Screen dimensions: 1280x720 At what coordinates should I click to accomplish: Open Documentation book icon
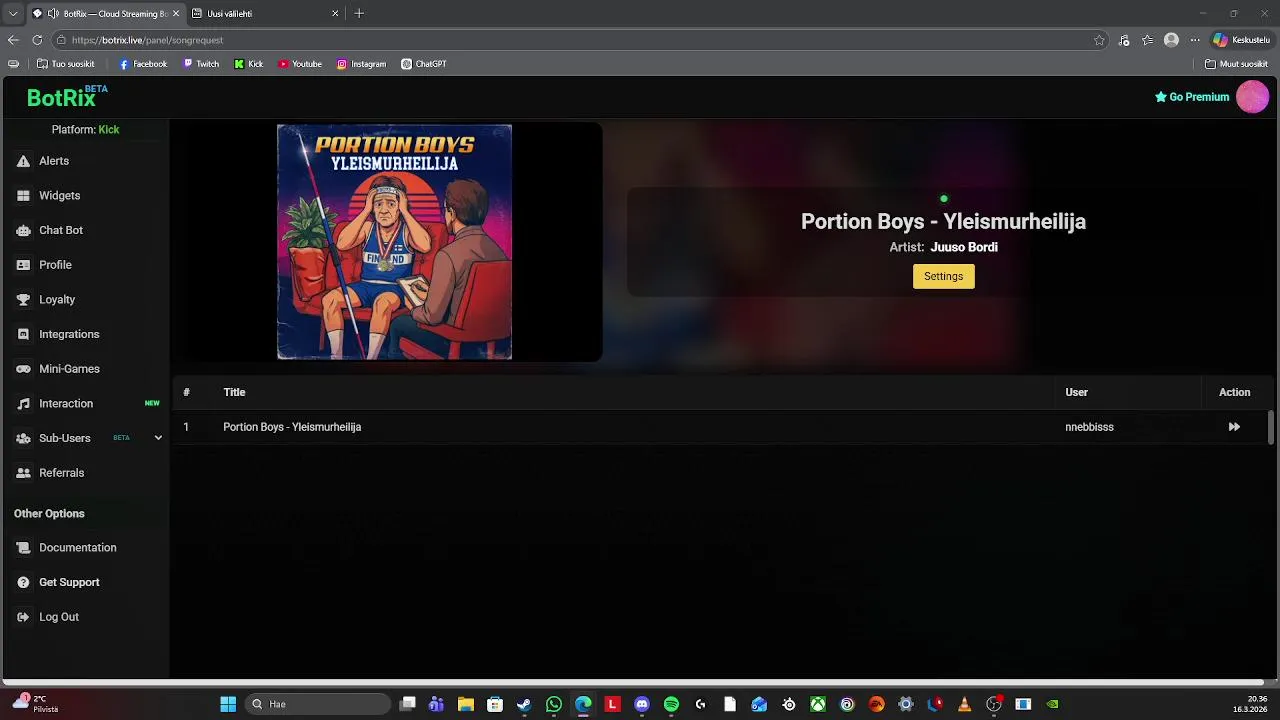click(23, 548)
